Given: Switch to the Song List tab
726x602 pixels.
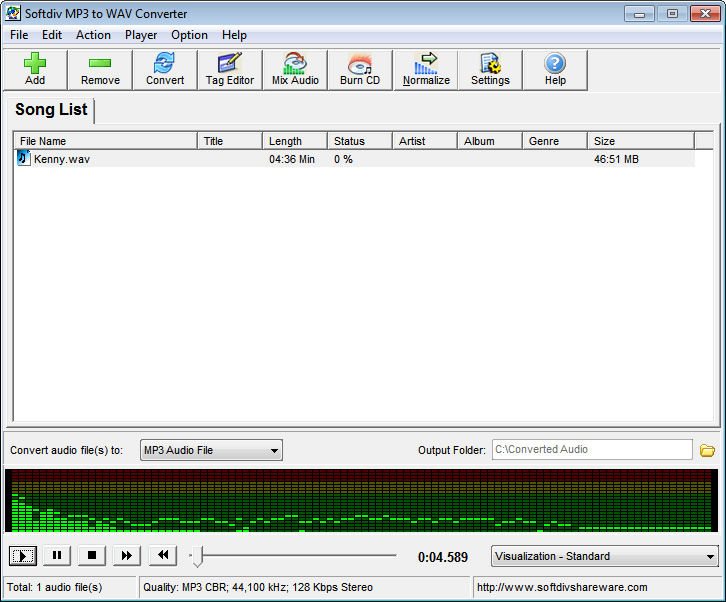Looking at the screenshot, I should click(x=51, y=110).
